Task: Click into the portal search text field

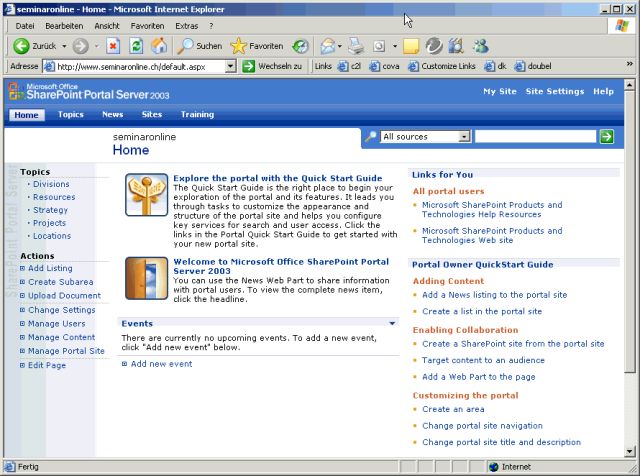Action: (x=534, y=136)
